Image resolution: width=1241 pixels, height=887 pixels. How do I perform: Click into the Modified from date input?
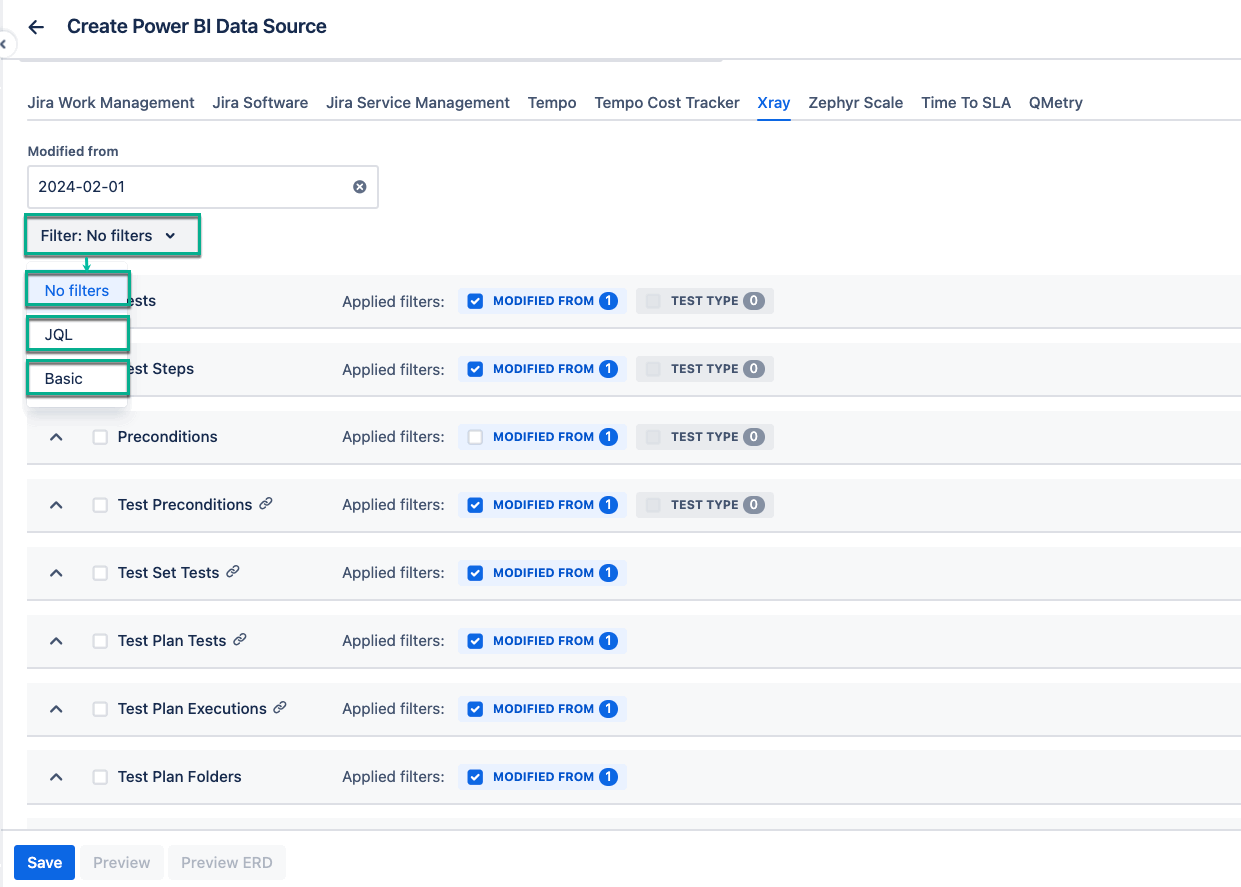click(190, 187)
